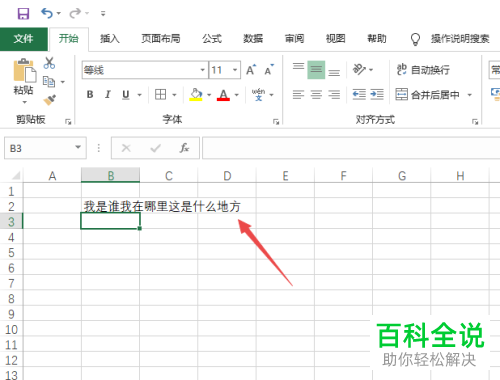Open the 审阅 tab
Image resolution: width=500 pixels, height=380 pixels.
coord(294,39)
